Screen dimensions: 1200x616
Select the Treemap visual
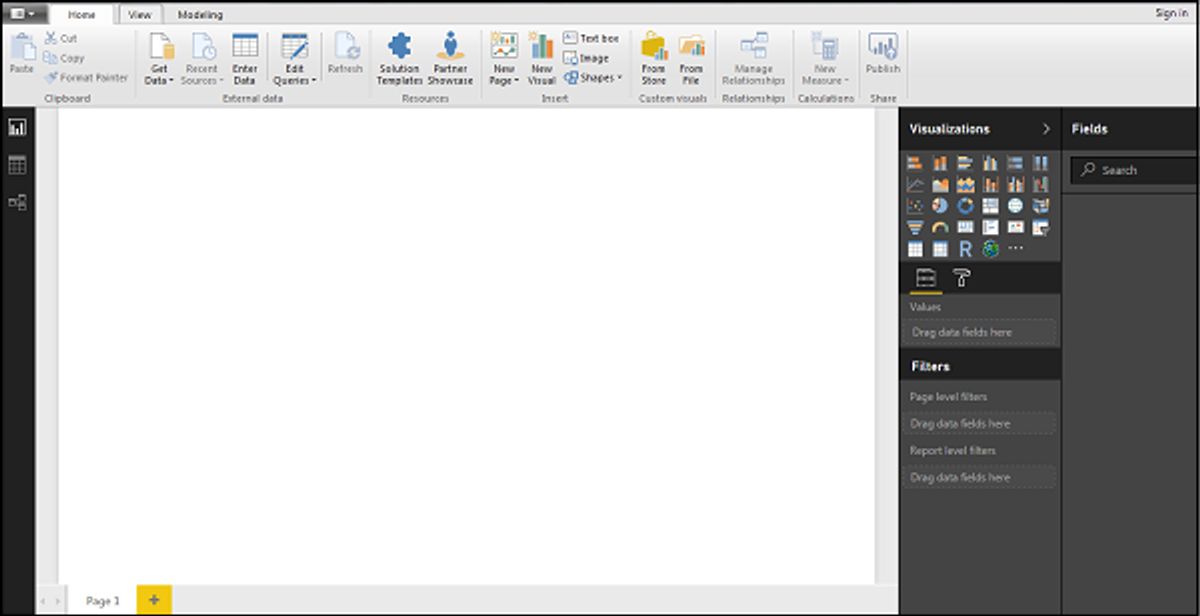coord(990,206)
